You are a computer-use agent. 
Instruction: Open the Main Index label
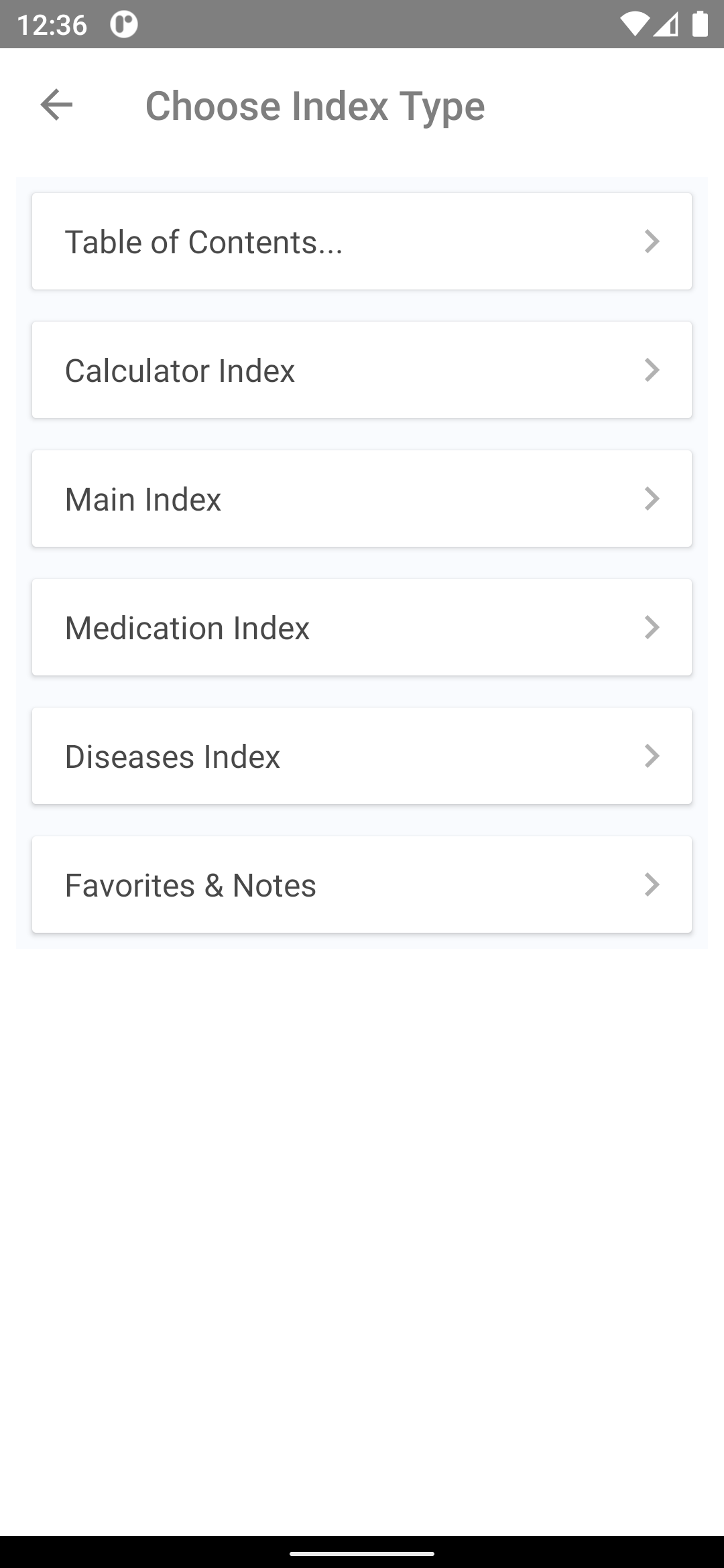[x=143, y=499]
